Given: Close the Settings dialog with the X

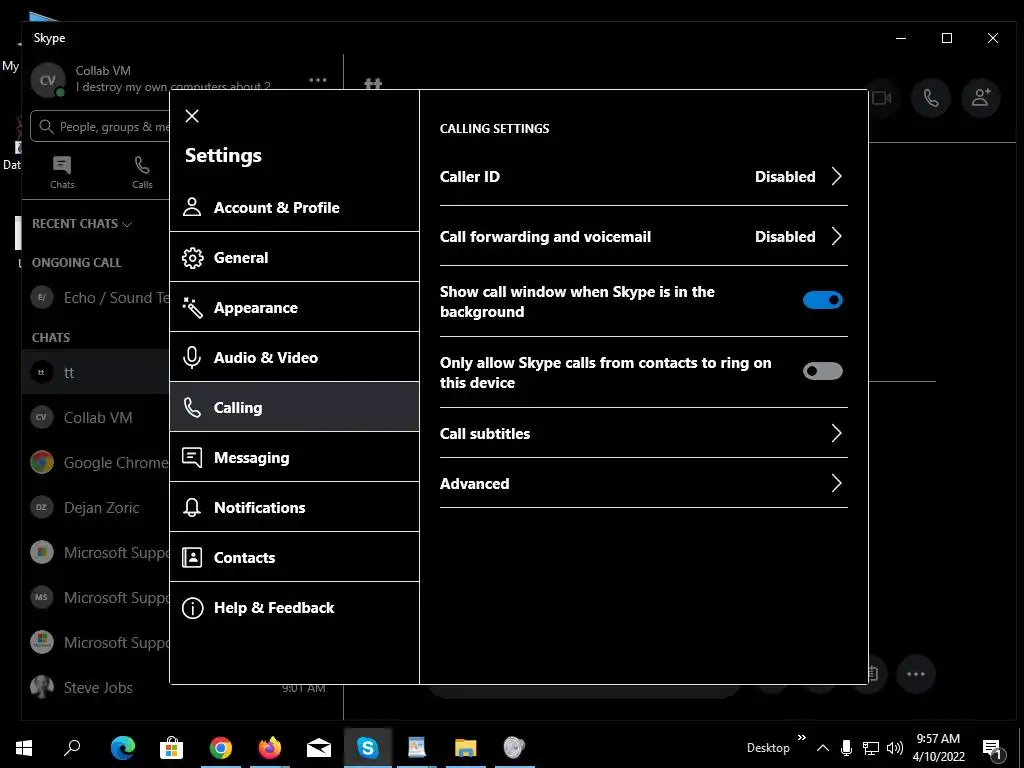Looking at the screenshot, I should coord(192,116).
